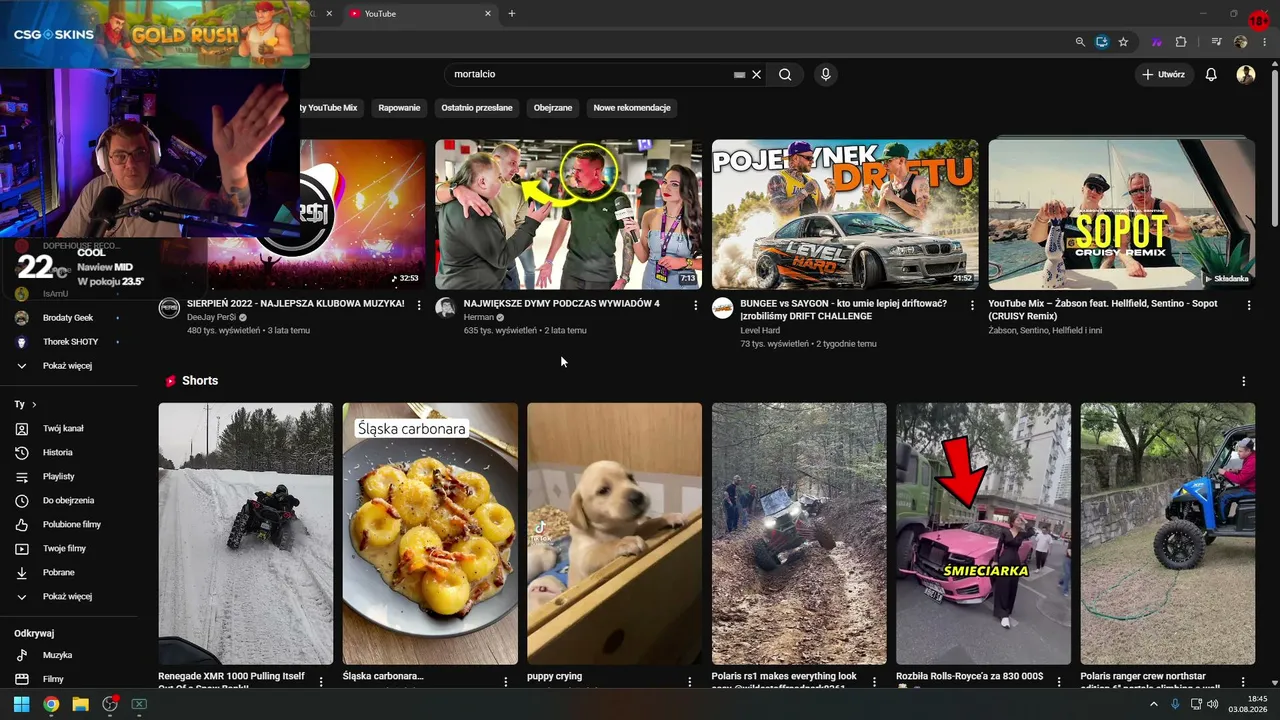Viewport: 1280px width, 720px height.
Task: Open the Chrome three-dot menu
Action: tap(1266, 42)
